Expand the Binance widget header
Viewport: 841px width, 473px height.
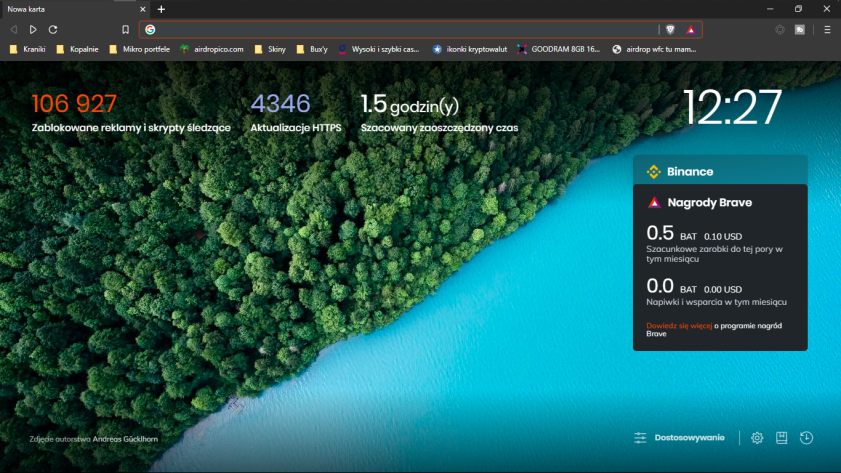click(720, 171)
